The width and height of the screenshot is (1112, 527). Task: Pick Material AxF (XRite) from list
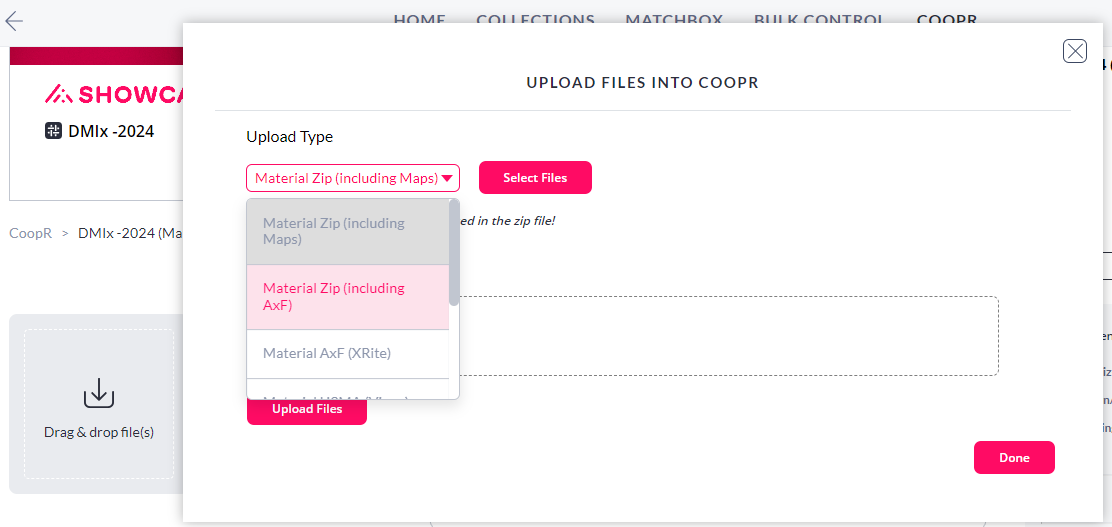click(x=348, y=353)
